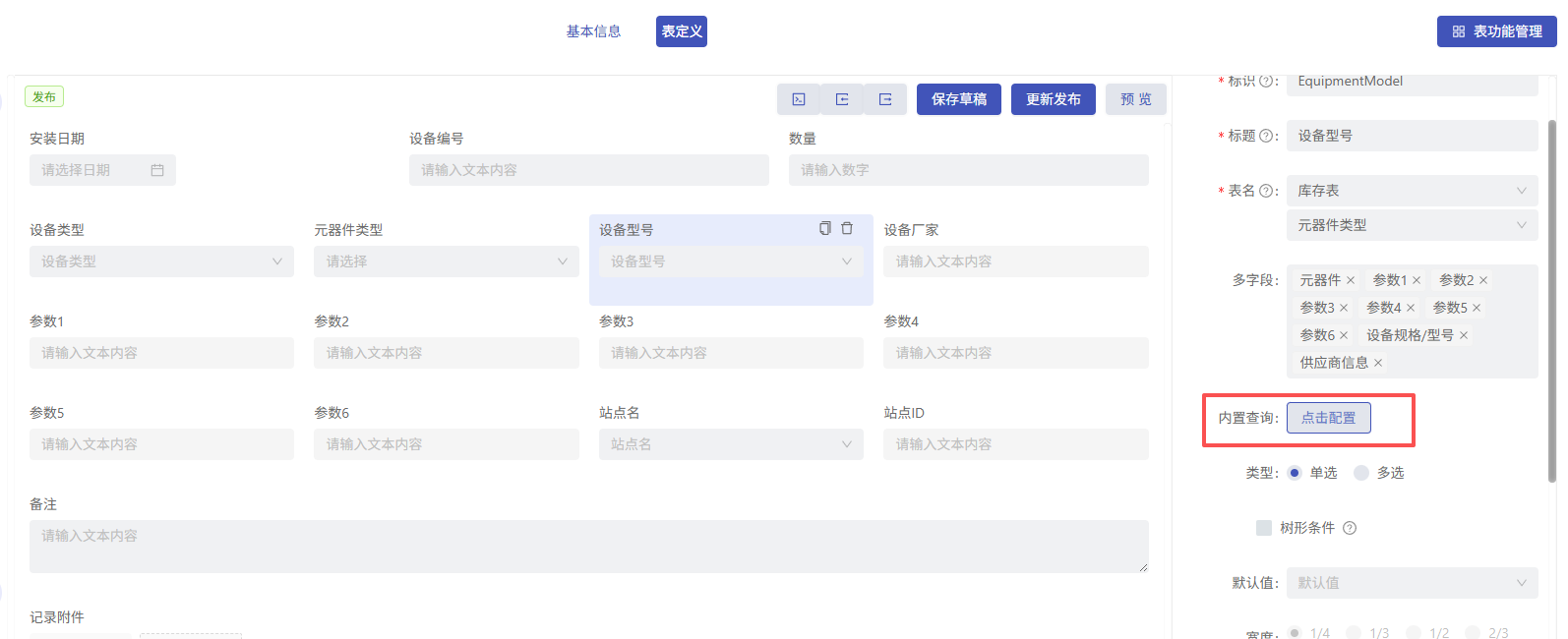Expand the 库存表 table name dropdown
Viewport: 1568px width, 639px height.
tap(1413, 191)
